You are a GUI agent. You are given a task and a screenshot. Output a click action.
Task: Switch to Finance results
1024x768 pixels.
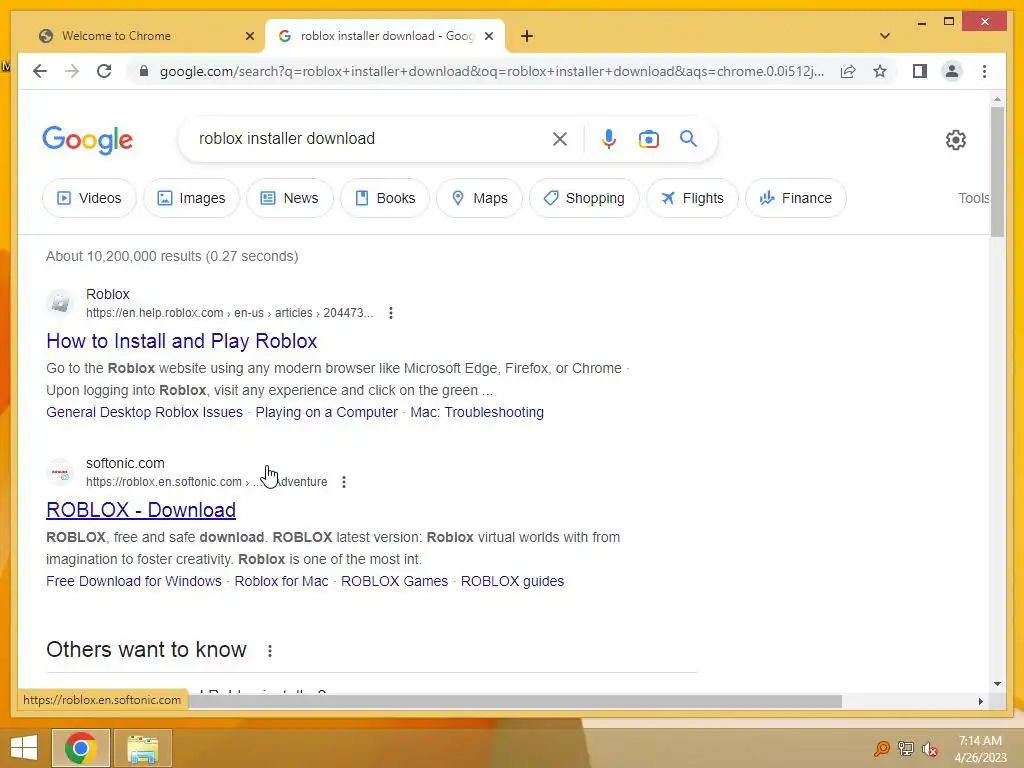795,198
